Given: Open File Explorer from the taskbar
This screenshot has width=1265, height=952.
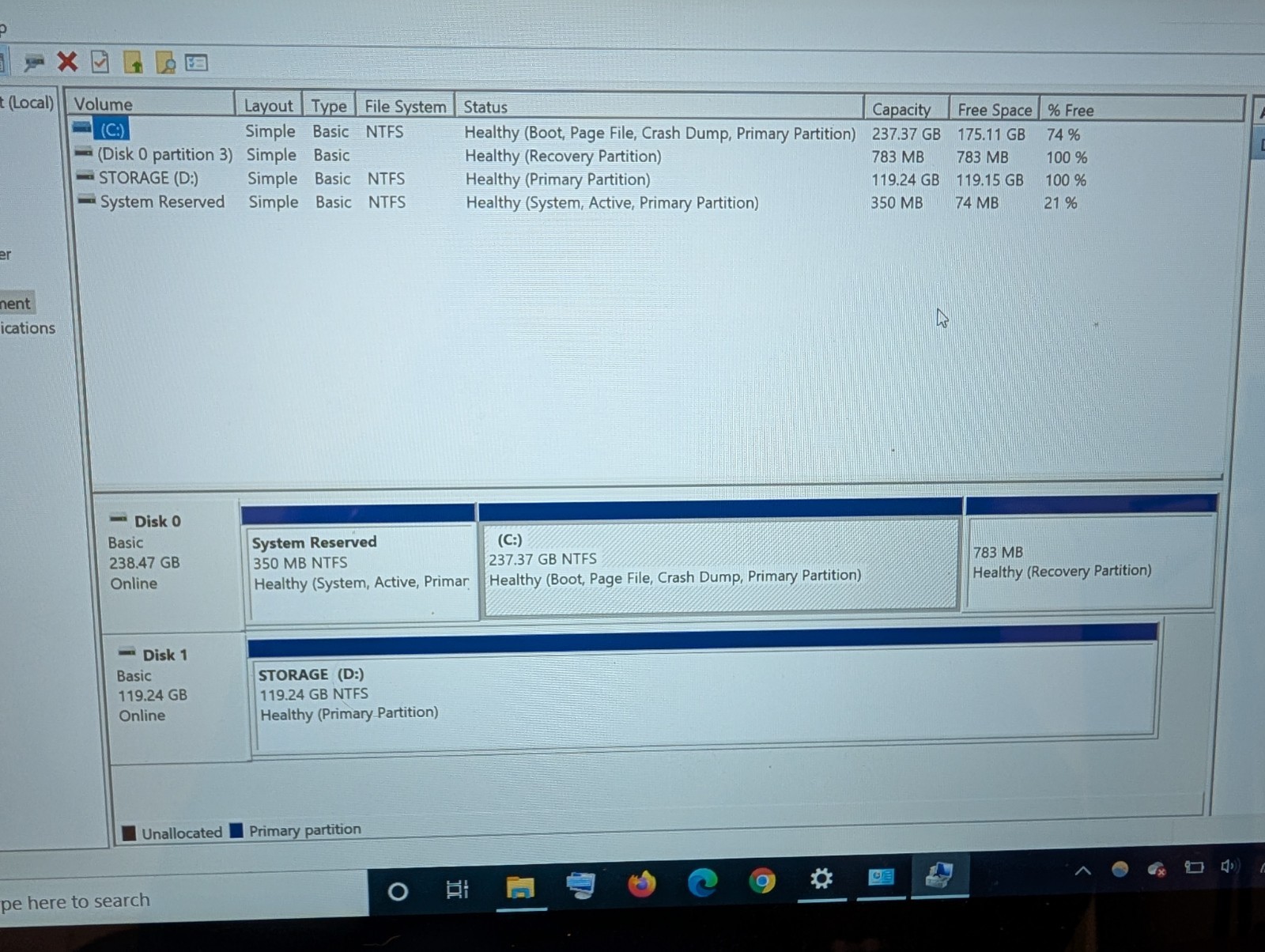Looking at the screenshot, I should click(520, 888).
